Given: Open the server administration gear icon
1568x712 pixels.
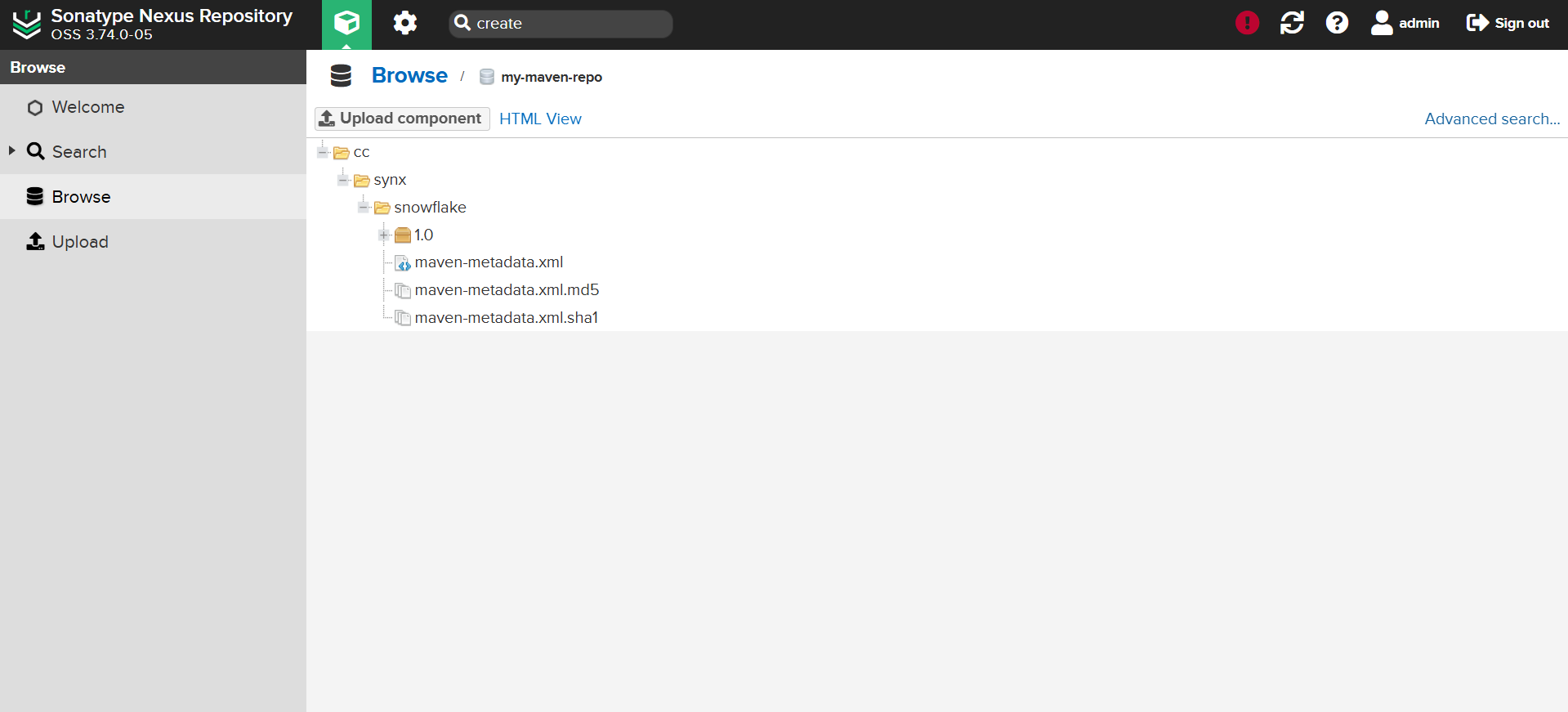Looking at the screenshot, I should tap(405, 23).
